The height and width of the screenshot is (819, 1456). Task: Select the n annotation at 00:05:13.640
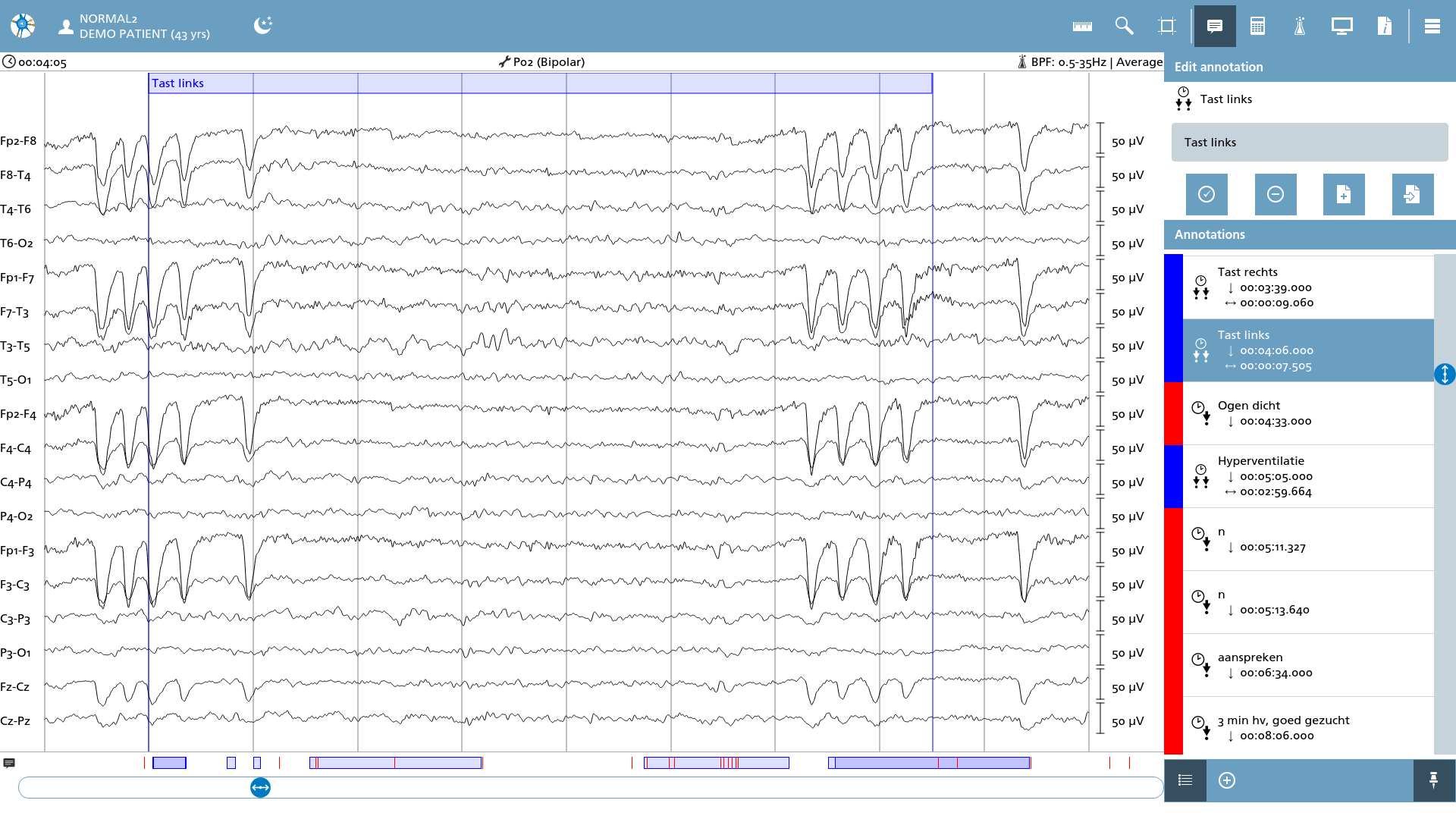(1308, 602)
